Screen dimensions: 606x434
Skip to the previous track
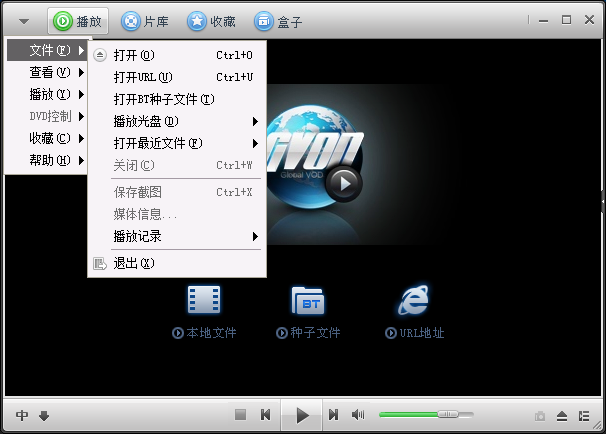click(x=266, y=414)
